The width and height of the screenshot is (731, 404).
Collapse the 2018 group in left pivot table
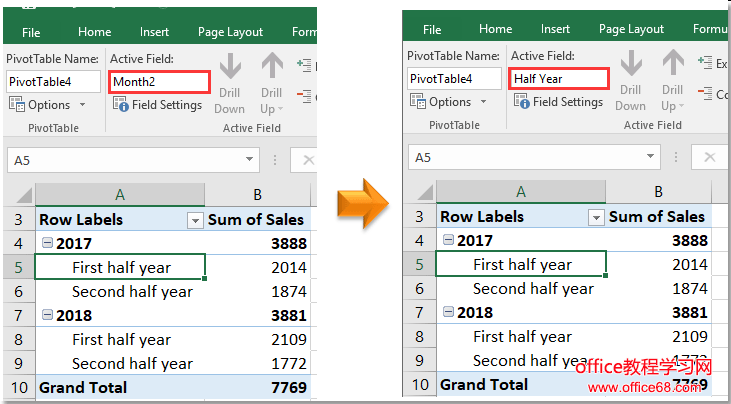46,316
